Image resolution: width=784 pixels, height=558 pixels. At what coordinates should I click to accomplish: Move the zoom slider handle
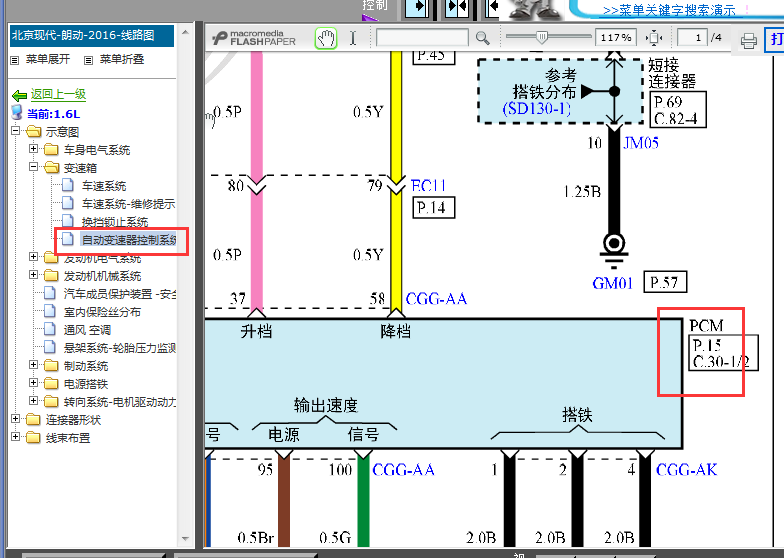point(542,37)
